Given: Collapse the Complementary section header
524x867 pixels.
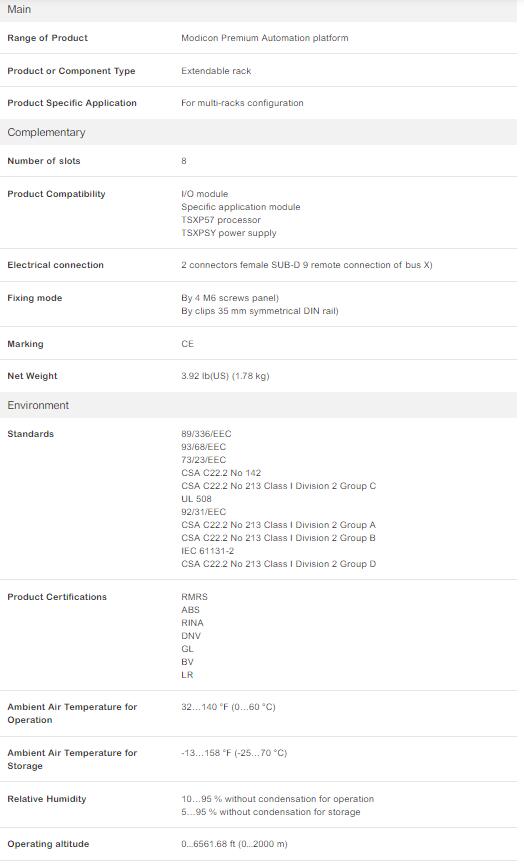Looking at the screenshot, I should coord(258,133).
